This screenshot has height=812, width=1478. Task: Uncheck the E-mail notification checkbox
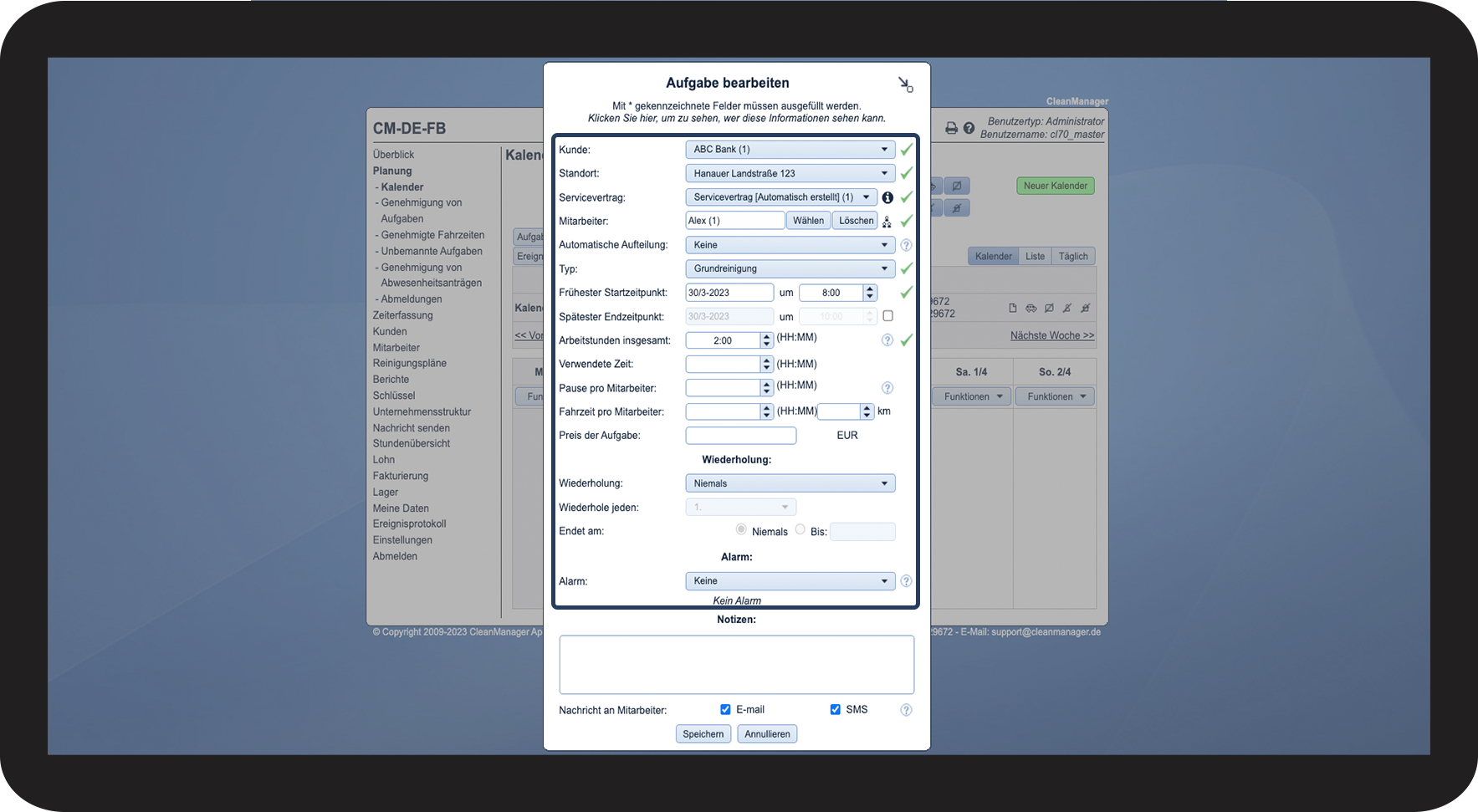[x=725, y=709]
